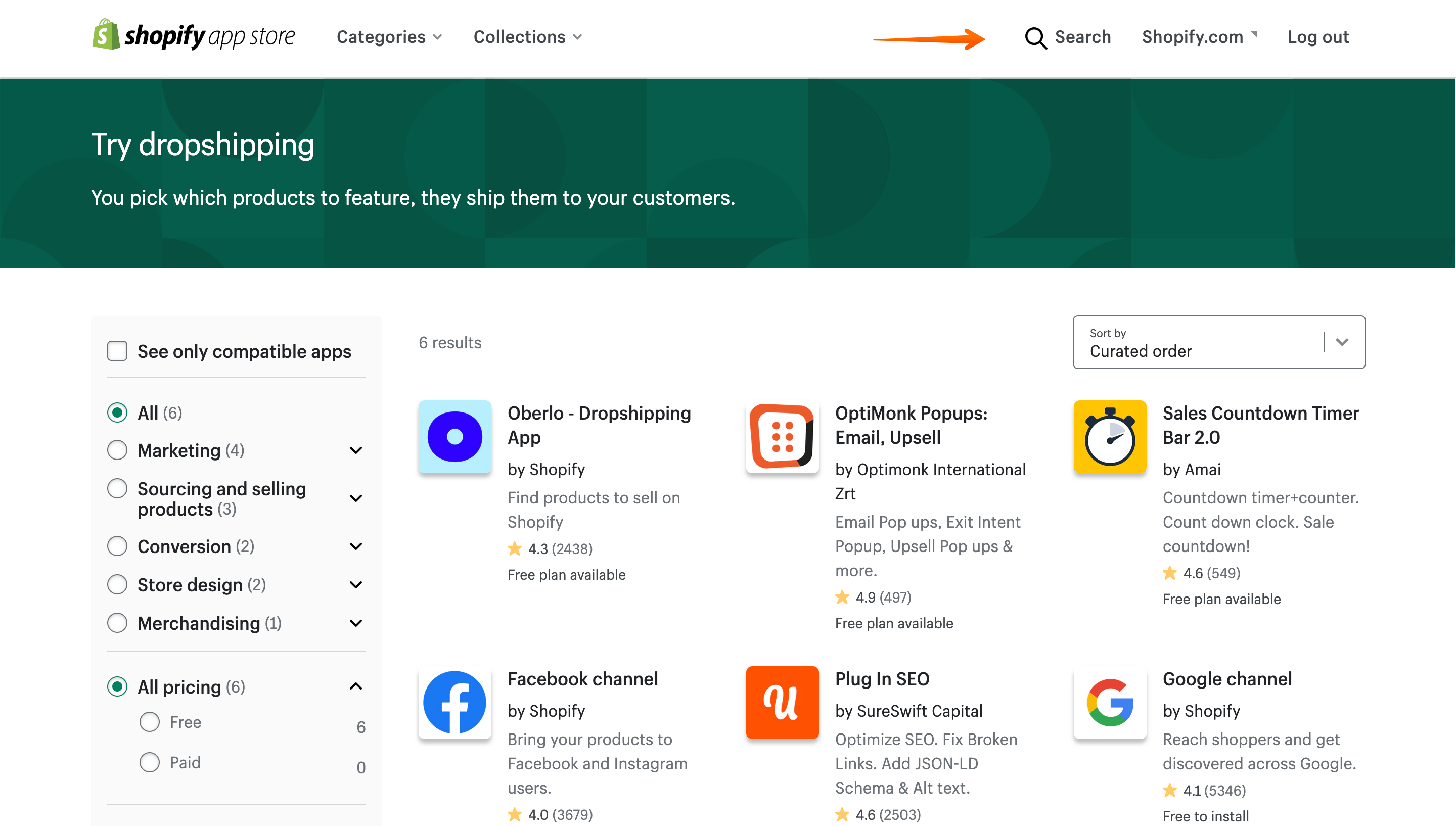This screenshot has width=1456, height=826.
Task: Expand the Conversion category chevron
Action: [355, 547]
